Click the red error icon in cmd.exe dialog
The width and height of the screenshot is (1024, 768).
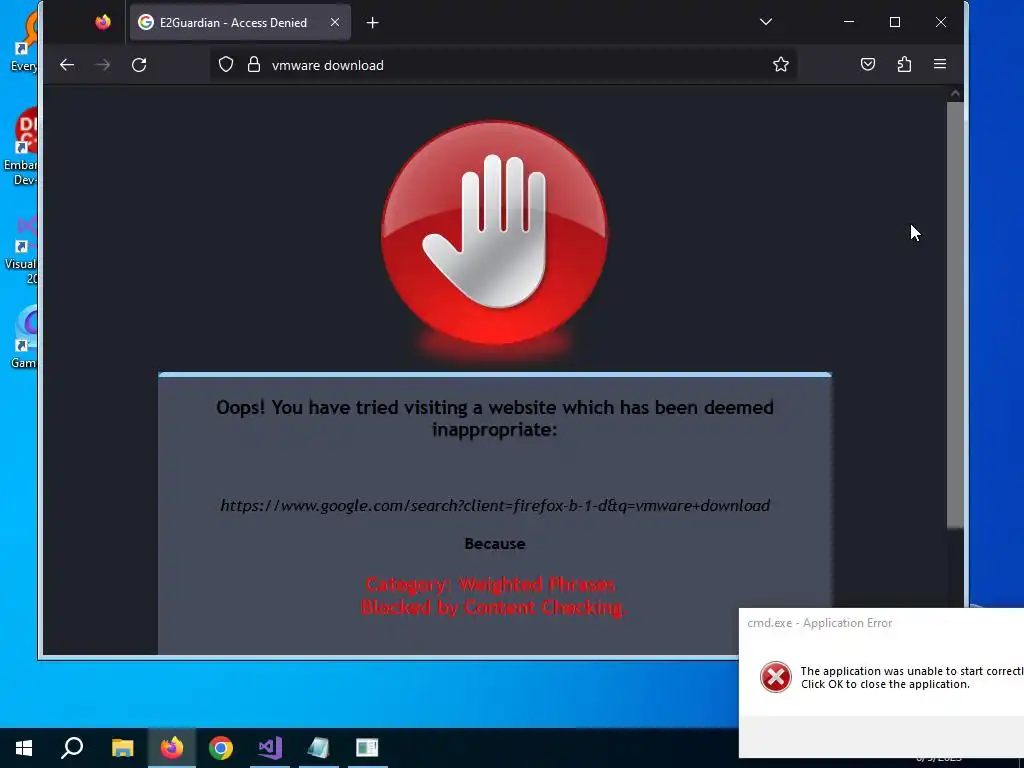pos(775,677)
